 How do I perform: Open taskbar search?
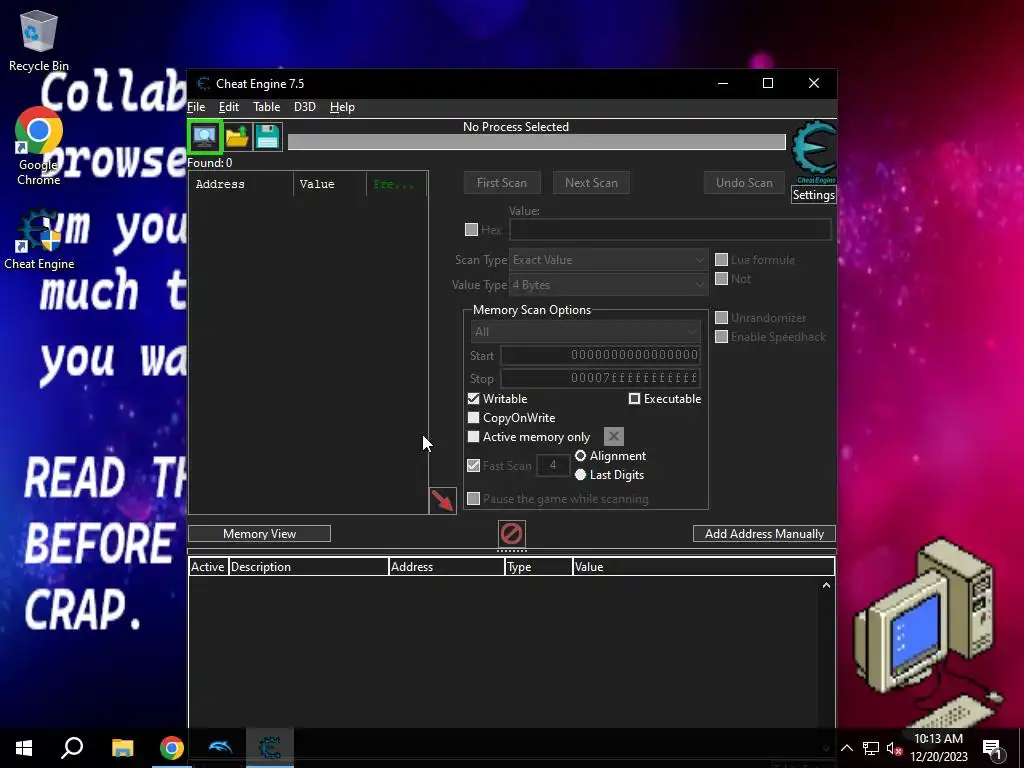pyautogui.click(x=72, y=748)
